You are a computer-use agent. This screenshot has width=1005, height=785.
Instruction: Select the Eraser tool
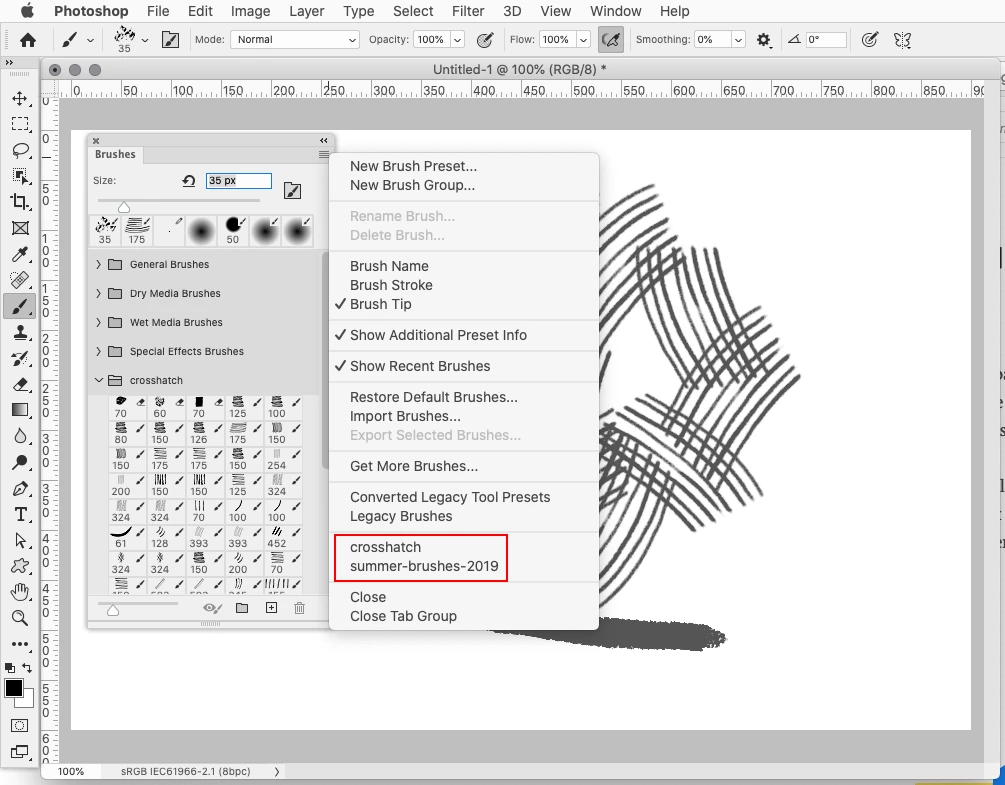[x=20, y=384]
